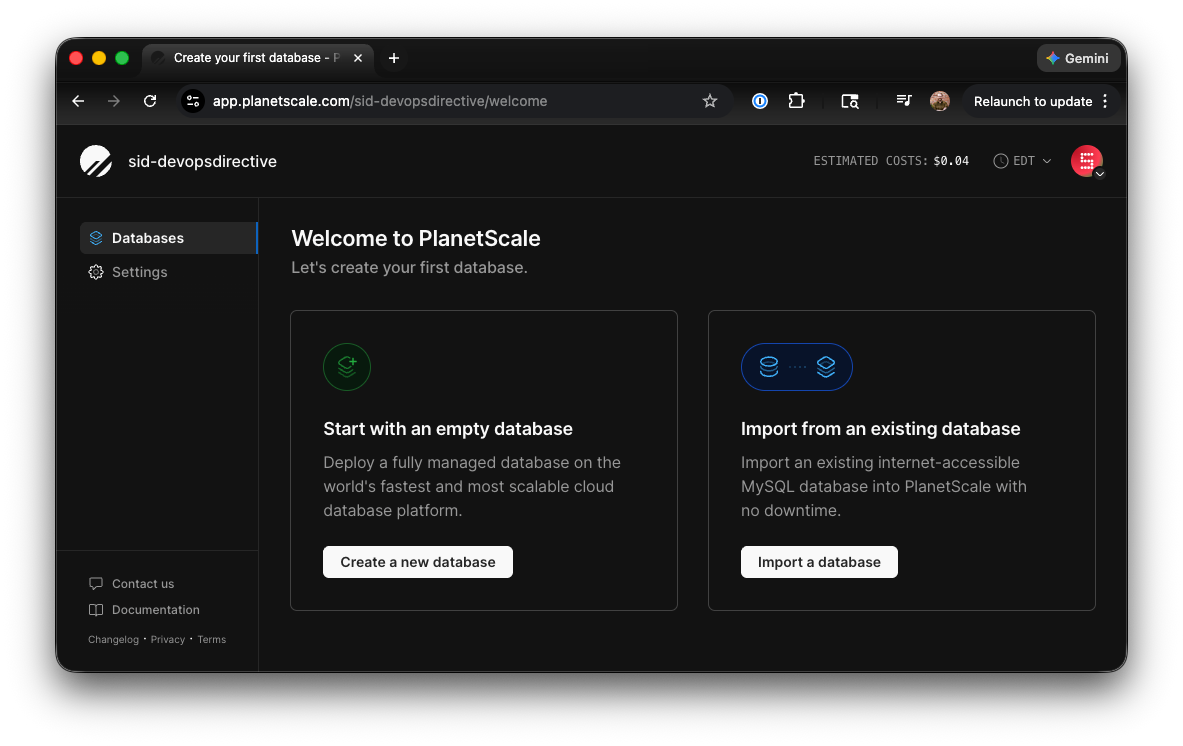The image size is (1183, 746).
Task: Open the Privacy footer link
Action: point(168,640)
